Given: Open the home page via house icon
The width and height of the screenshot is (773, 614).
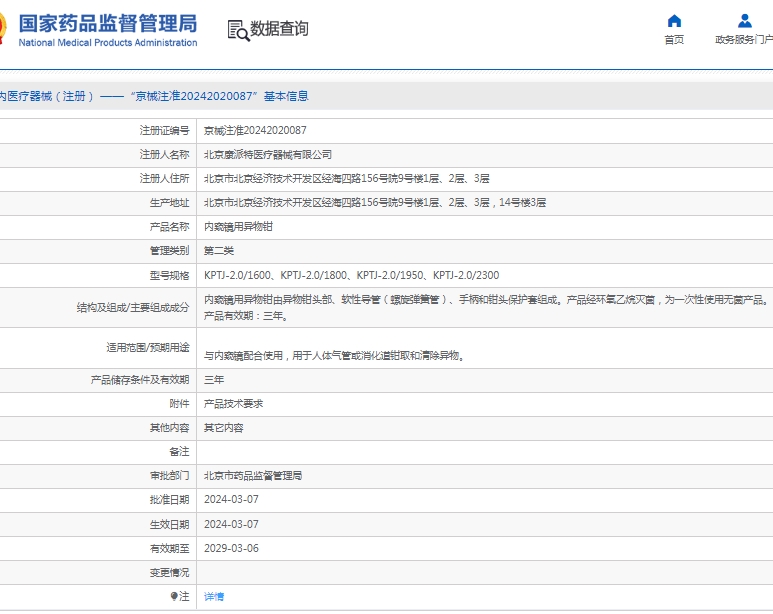Looking at the screenshot, I should (674, 21).
